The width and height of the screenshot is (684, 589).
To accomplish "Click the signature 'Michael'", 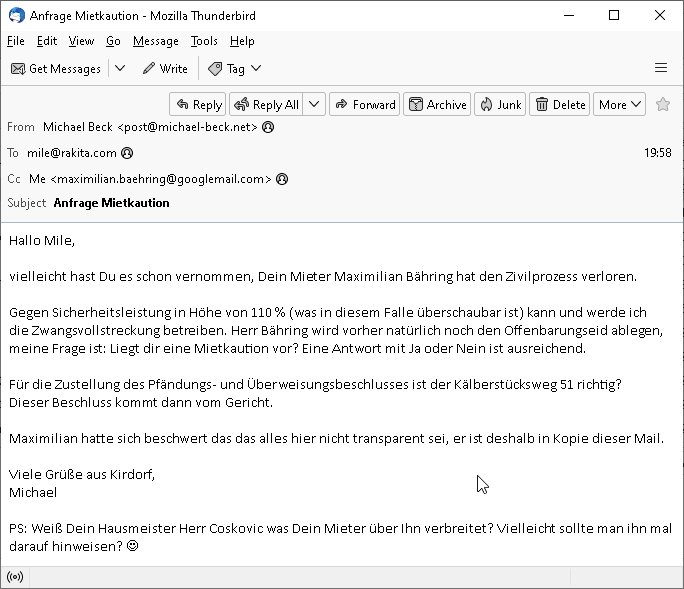I will click(33, 493).
